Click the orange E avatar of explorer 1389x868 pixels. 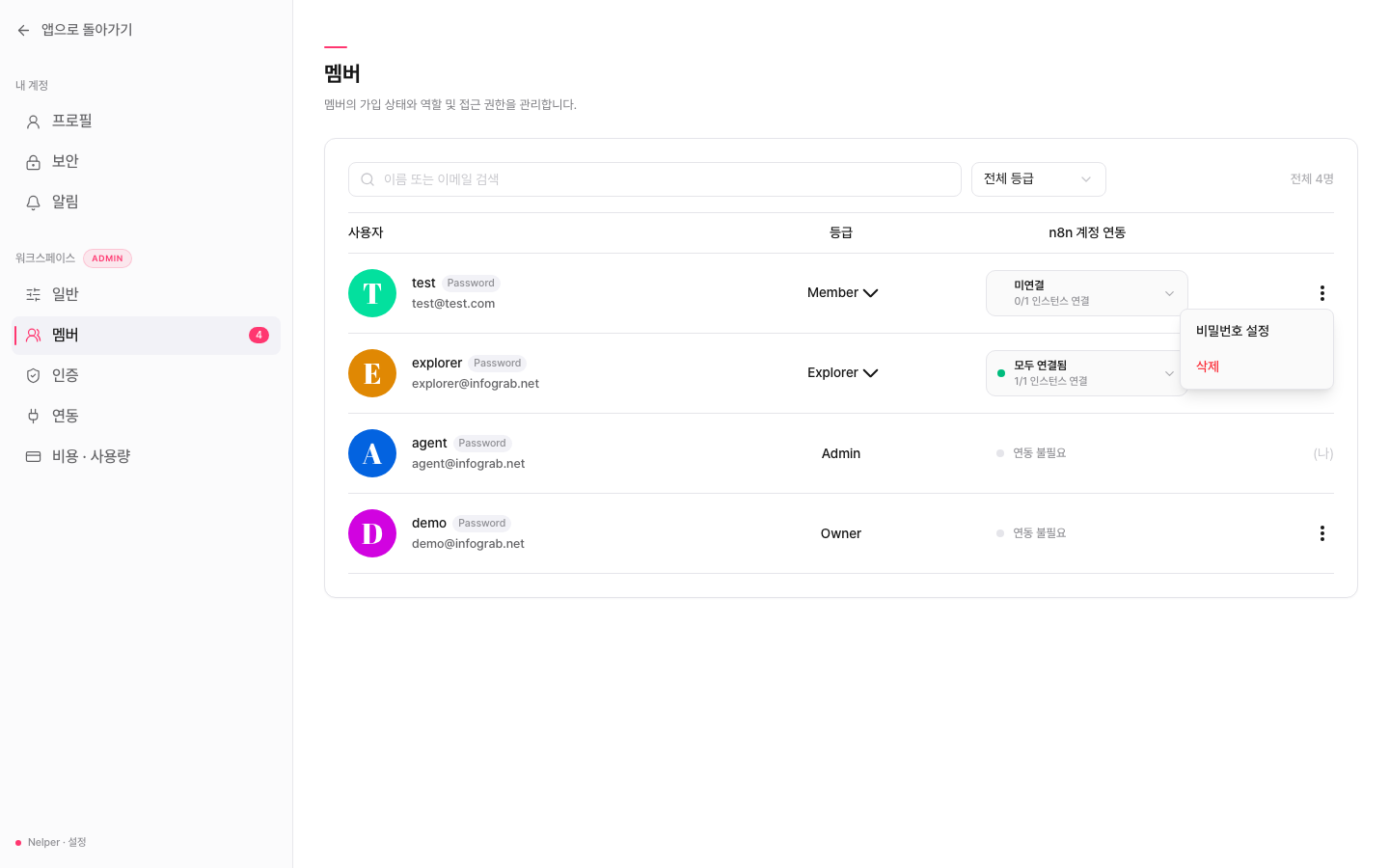(x=372, y=373)
